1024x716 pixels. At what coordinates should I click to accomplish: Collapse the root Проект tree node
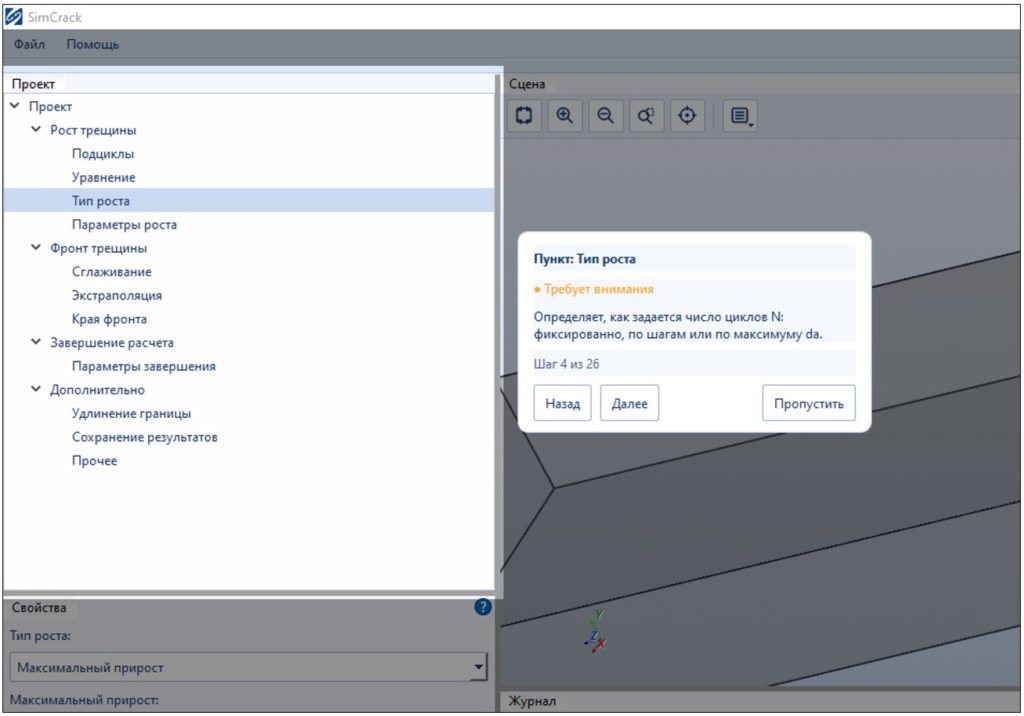pyautogui.click(x=15, y=106)
